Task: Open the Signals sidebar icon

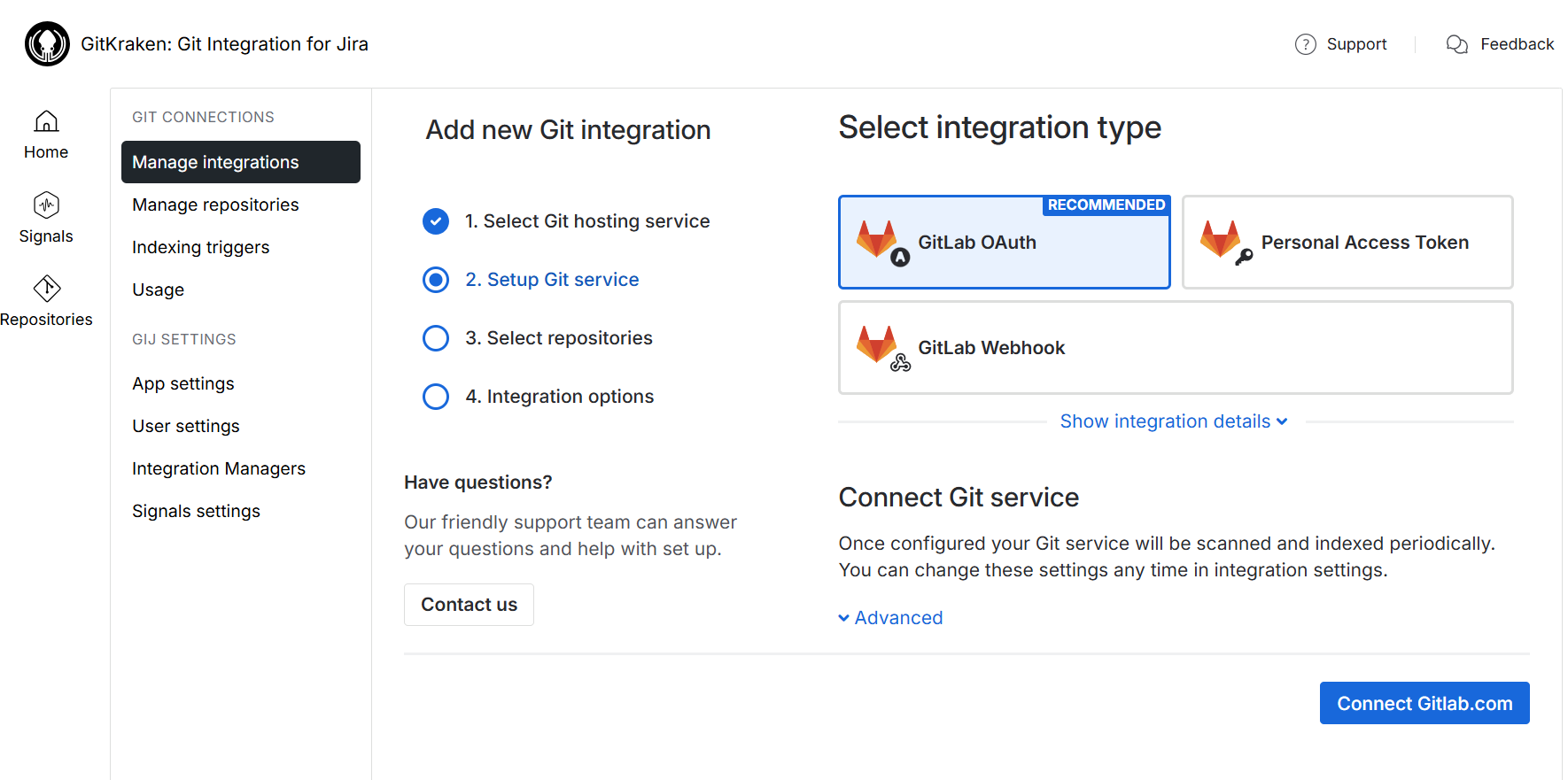Action: (46, 205)
